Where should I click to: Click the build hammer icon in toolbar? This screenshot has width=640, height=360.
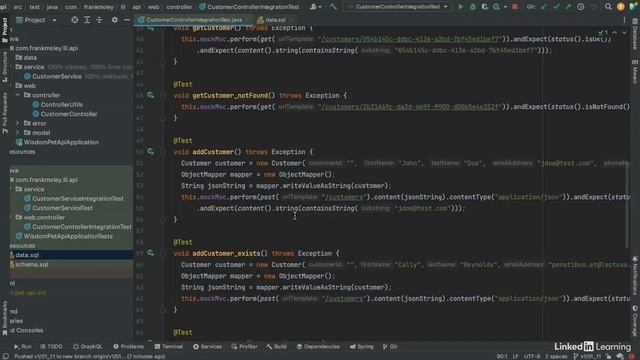pos(333,7)
